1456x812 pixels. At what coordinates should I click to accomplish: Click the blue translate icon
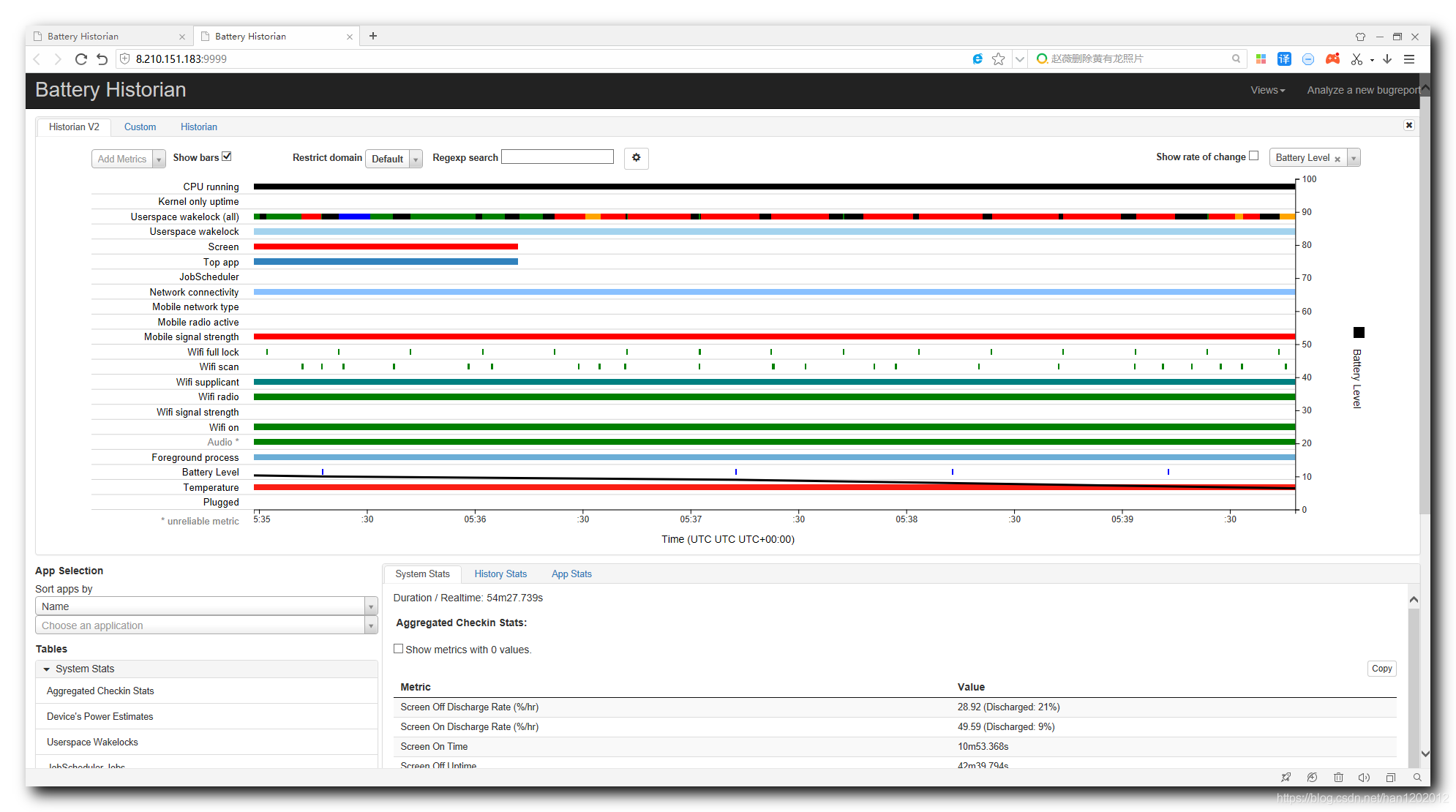pos(1284,59)
